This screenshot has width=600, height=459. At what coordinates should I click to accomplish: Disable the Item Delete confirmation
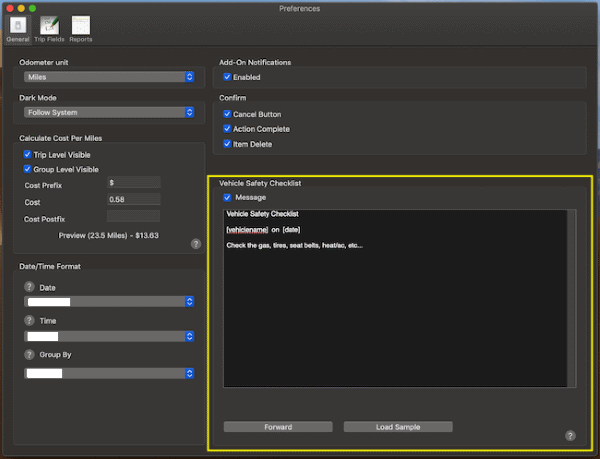click(228, 144)
